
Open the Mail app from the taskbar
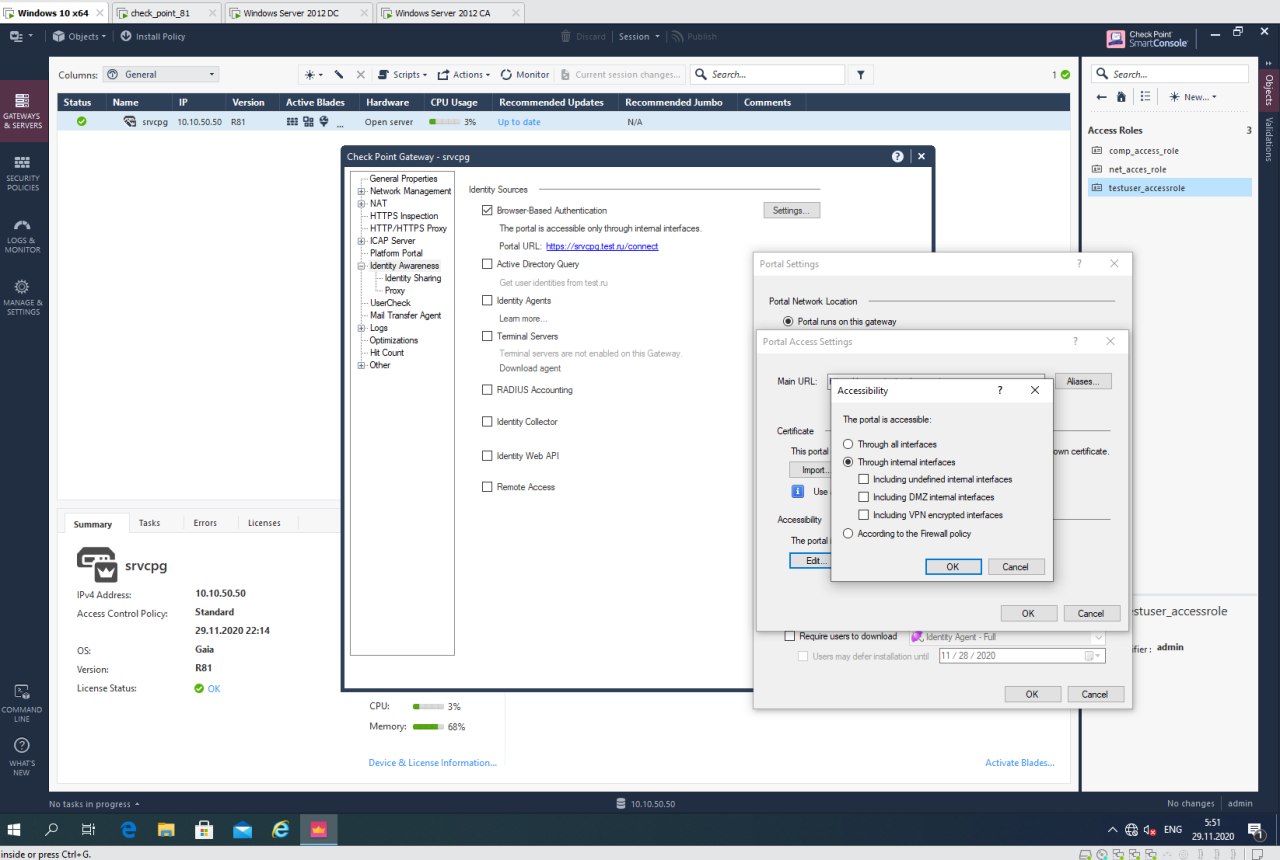point(242,829)
